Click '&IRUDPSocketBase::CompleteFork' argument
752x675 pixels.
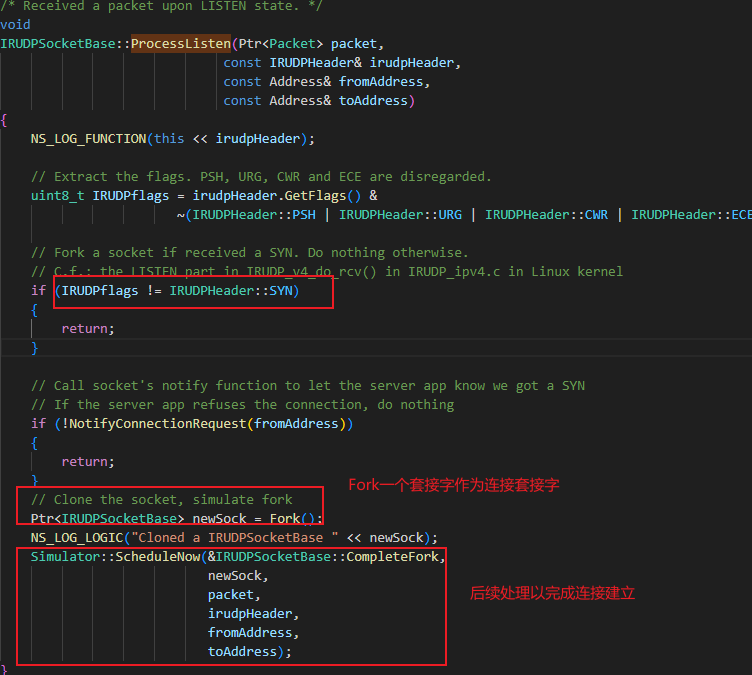coord(323,557)
